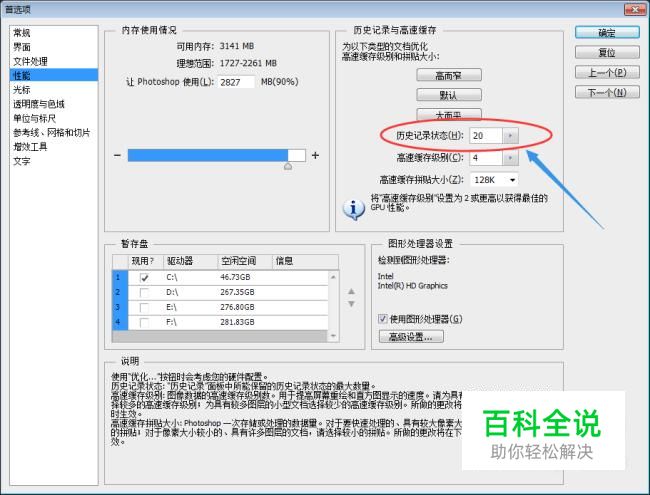Open the 界面 preferences category
The width and height of the screenshot is (650, 495).
(x=22, y=47)
